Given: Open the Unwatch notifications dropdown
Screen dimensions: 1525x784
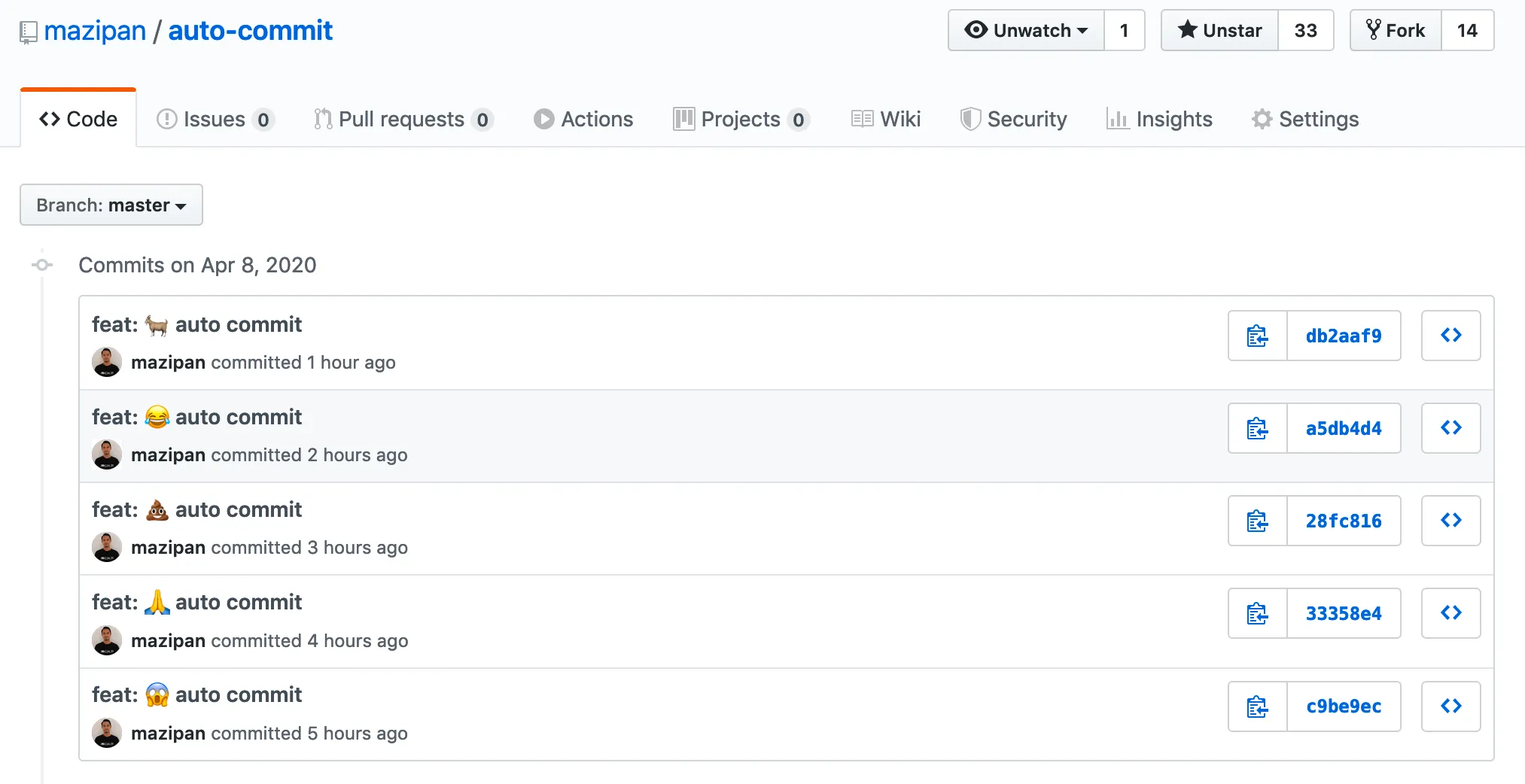Looking at the screenshot, I should click(x=1027, y=30).
